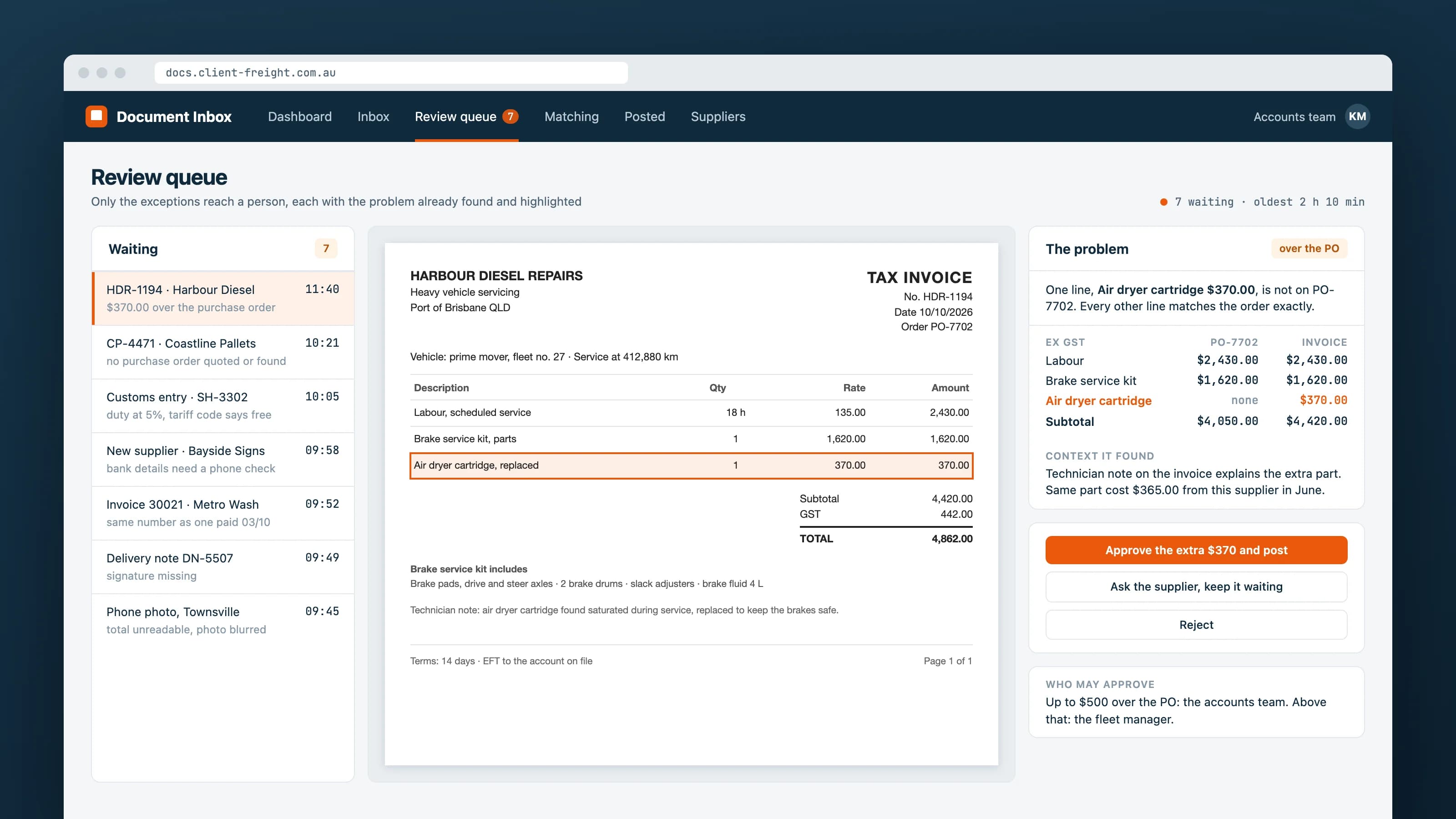Click the invoice GST 442.00 value
The image size is (1456, 819).
point(956,514)
